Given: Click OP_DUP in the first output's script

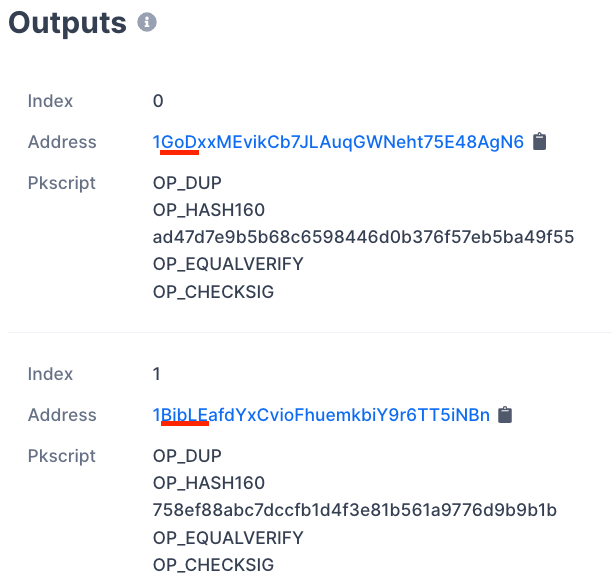Looking at the screenshot, I should click(187, 183).
